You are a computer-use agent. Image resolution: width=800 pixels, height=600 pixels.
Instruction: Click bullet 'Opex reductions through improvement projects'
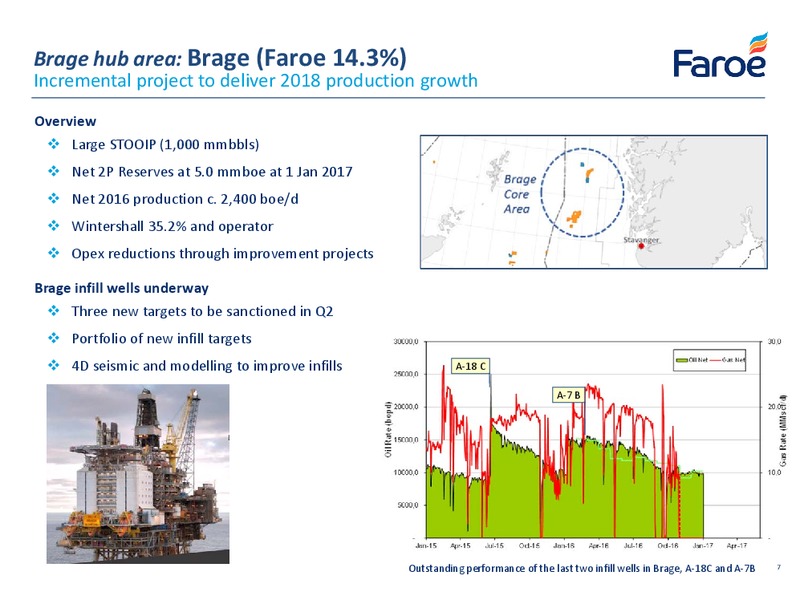(x=222, y=254)
